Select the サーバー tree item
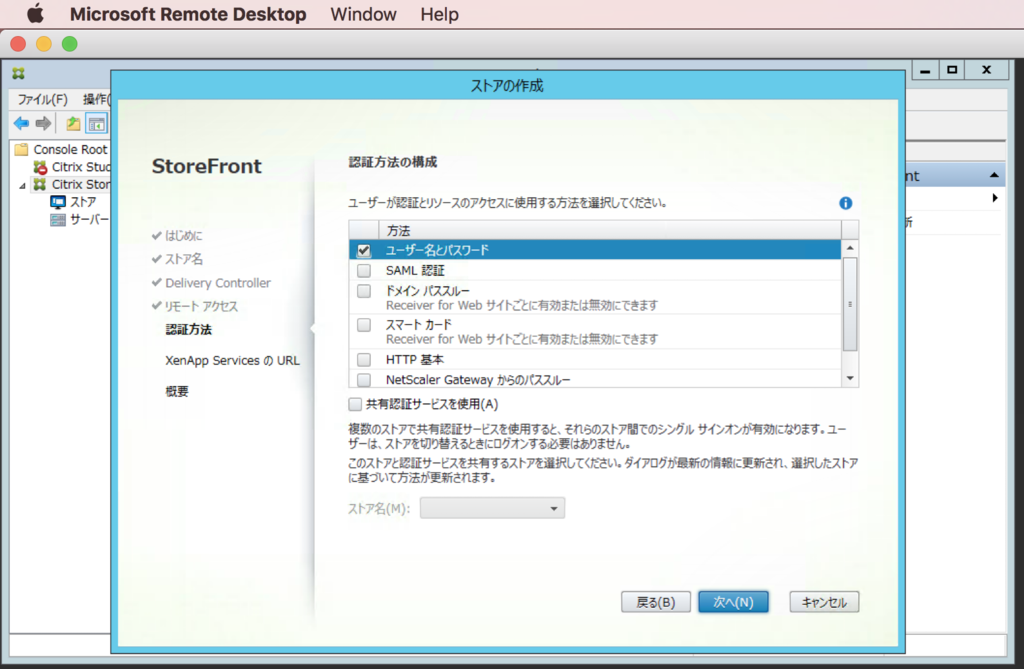Viewport: 1024px width, 669px height. [x=80, y=220]
